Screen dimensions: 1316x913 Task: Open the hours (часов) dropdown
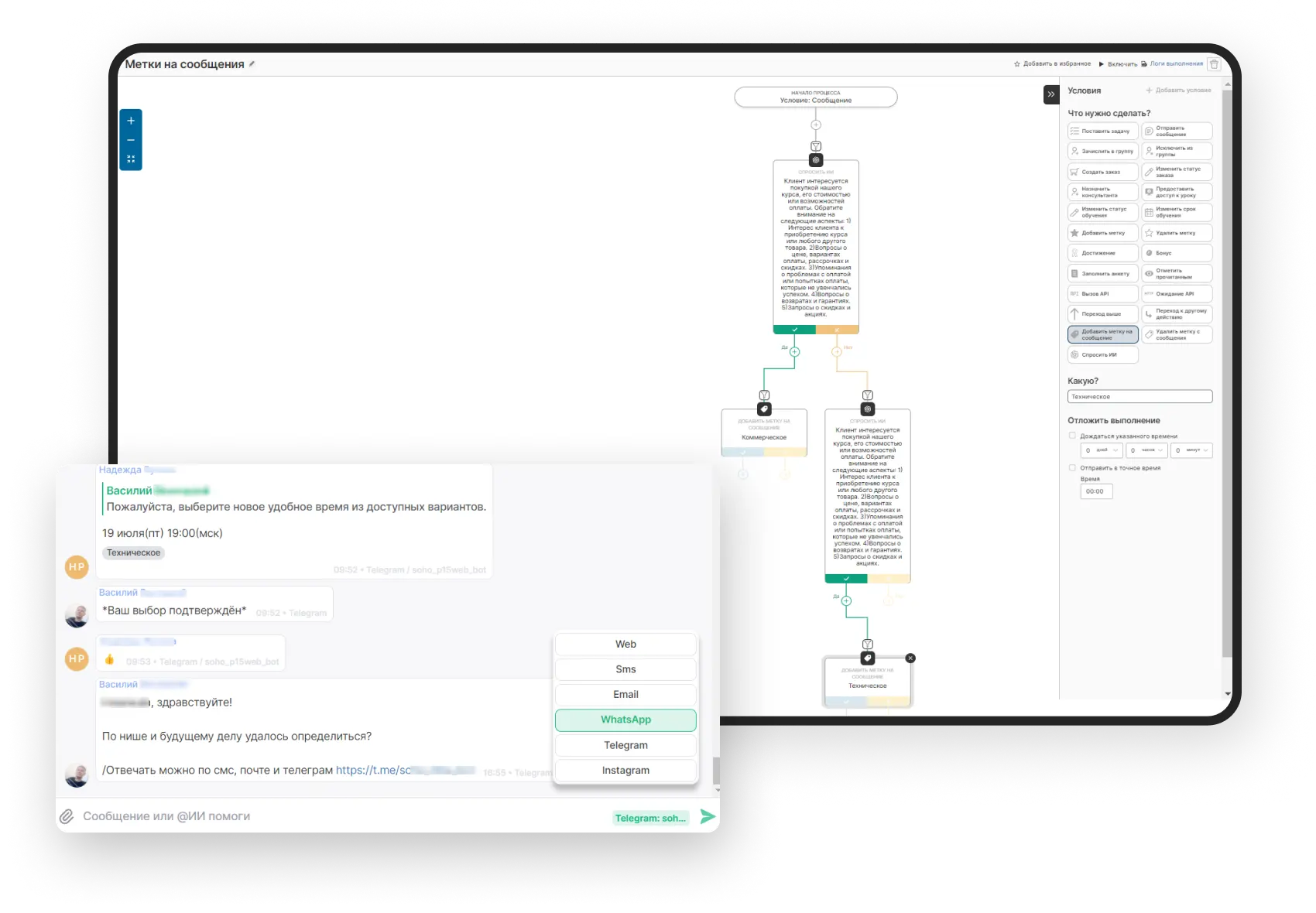pos(1146,450)
